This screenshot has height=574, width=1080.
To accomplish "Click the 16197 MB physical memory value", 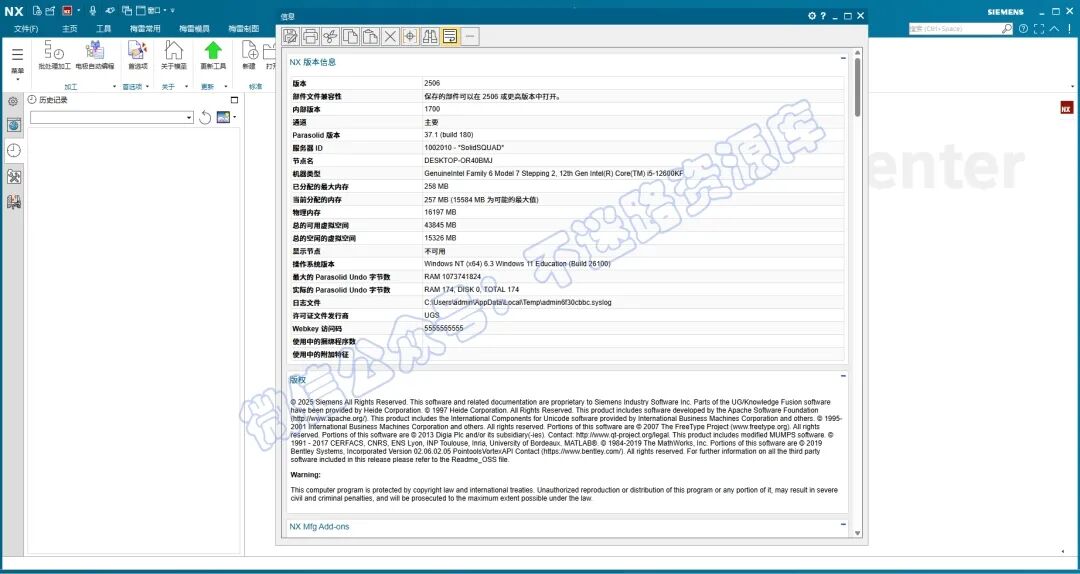I will (440, 212).
